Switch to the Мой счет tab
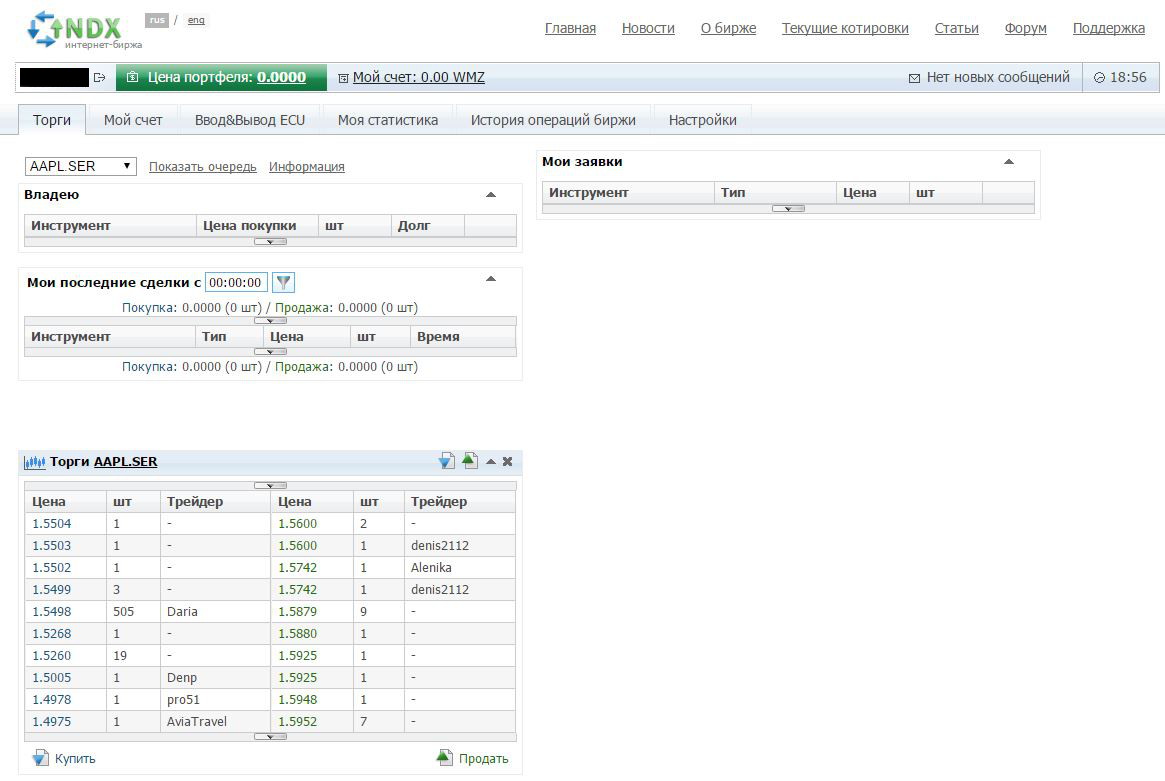The image size is (1165, 781). pos(133,120)
